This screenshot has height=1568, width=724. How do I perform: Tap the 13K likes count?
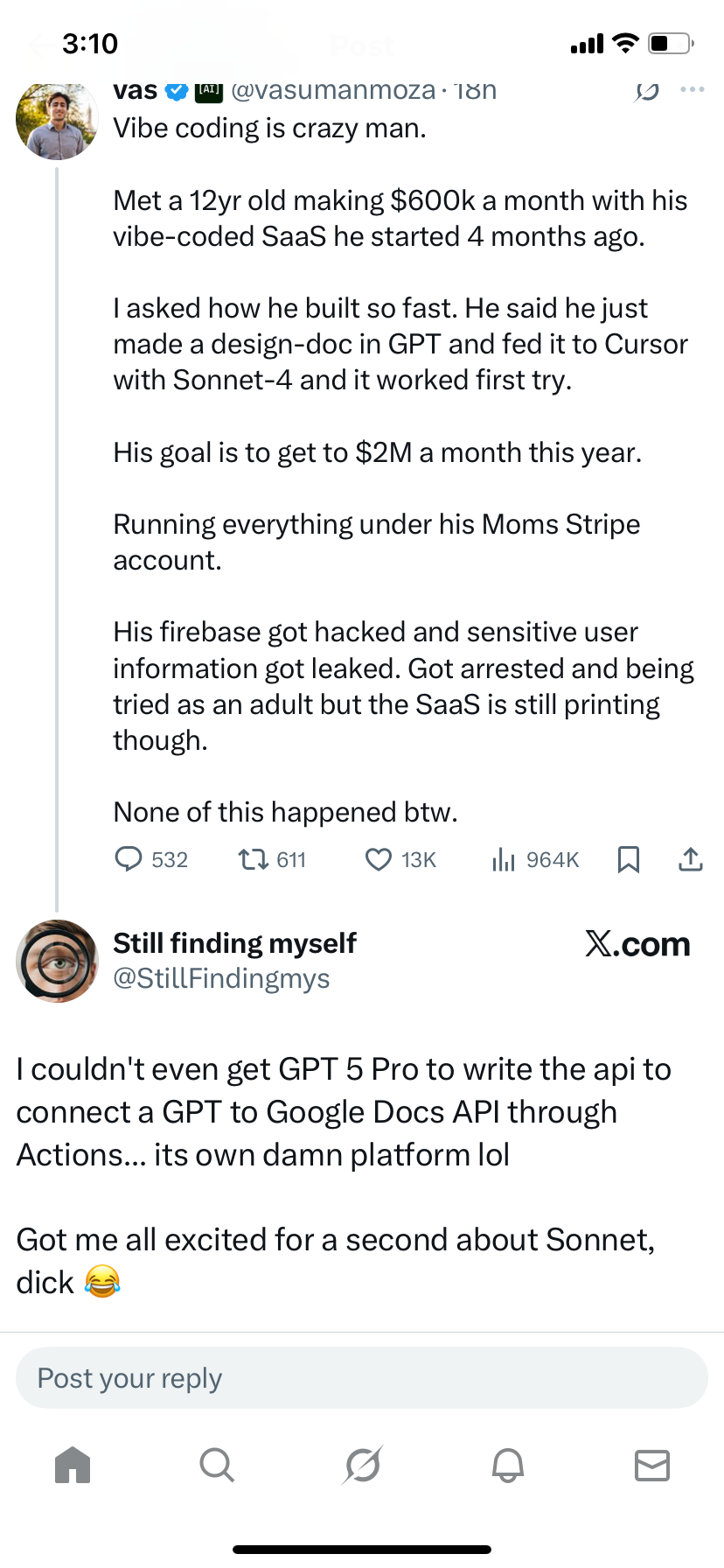pos(419,860)
